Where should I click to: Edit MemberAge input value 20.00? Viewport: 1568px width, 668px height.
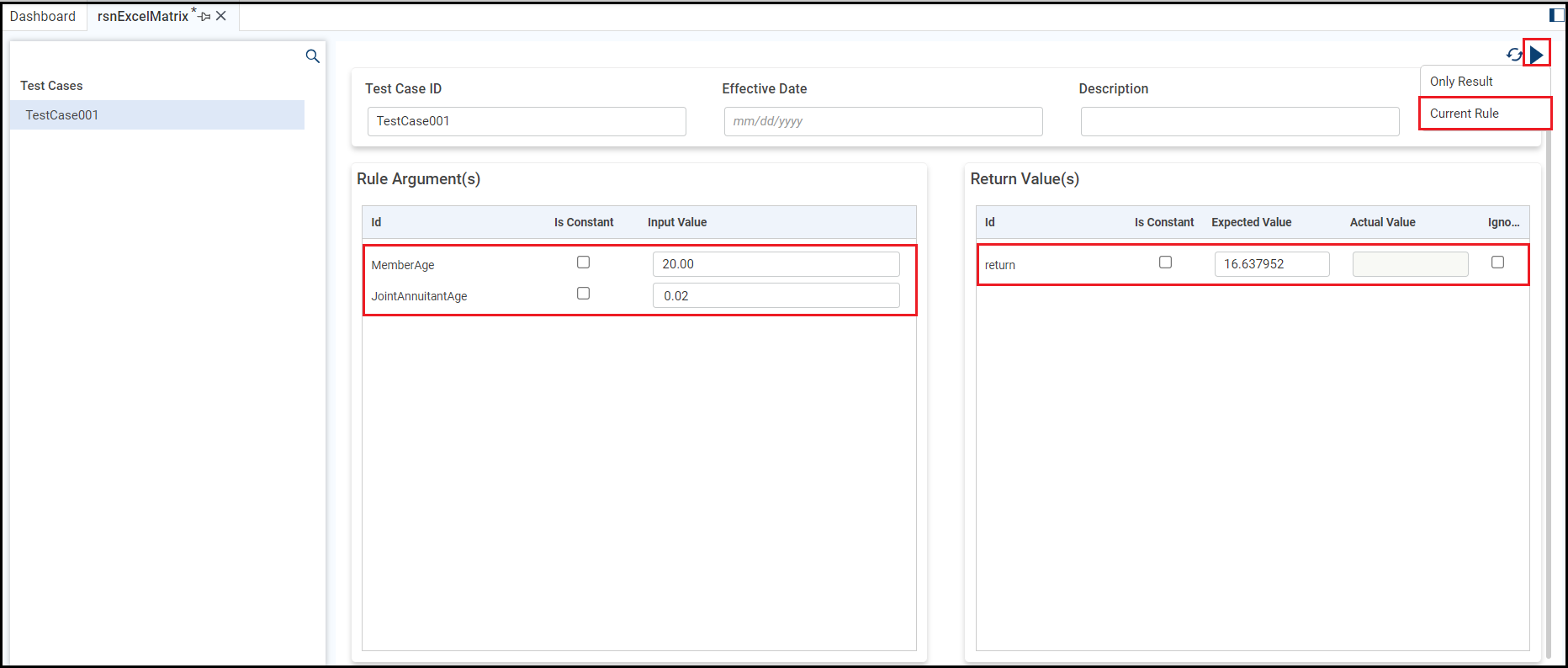[x=776, y=264]
